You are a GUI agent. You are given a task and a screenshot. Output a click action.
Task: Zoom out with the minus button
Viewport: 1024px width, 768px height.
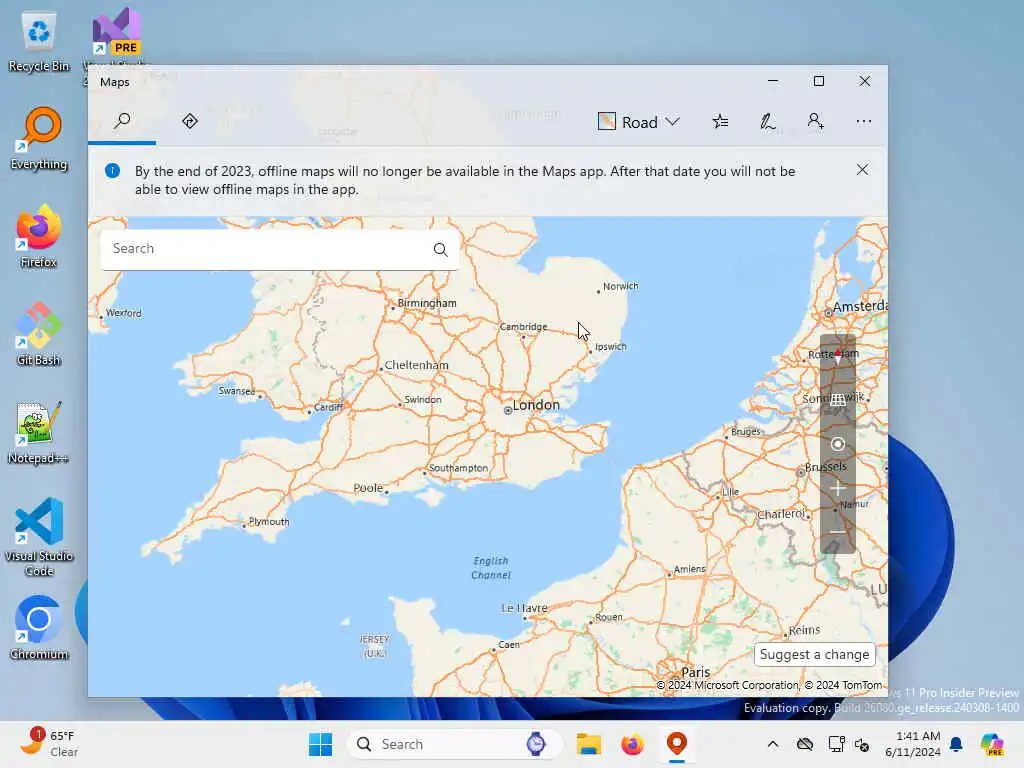[838, 532]
